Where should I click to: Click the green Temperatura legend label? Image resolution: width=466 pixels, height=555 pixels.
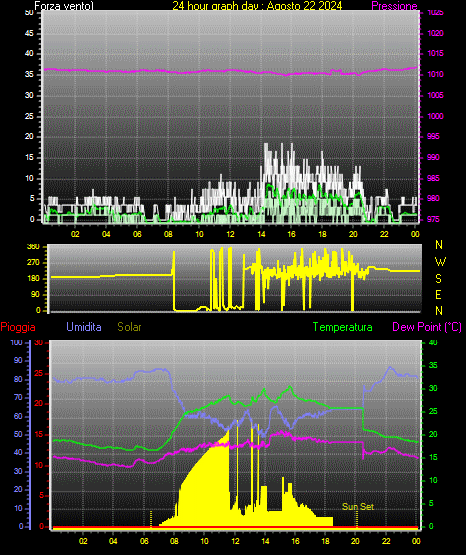(343, 327)
